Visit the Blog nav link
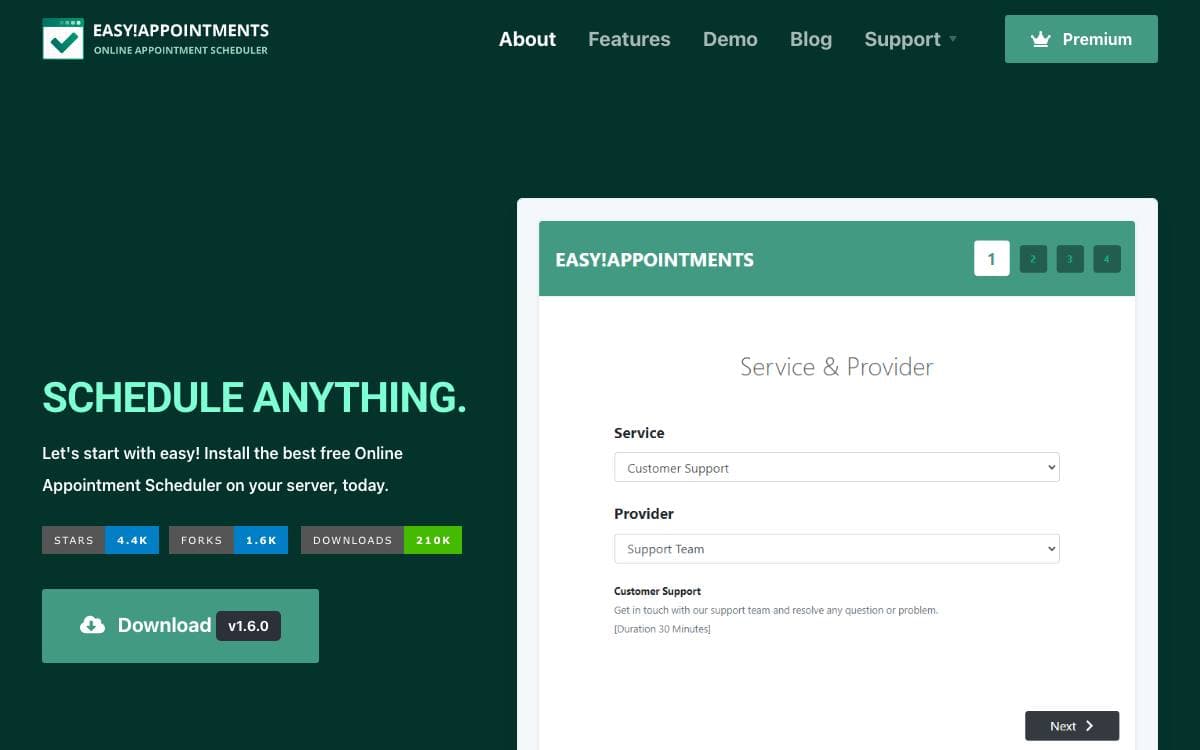The width and height of the screenshot is (1200, 750). point(811,39)
